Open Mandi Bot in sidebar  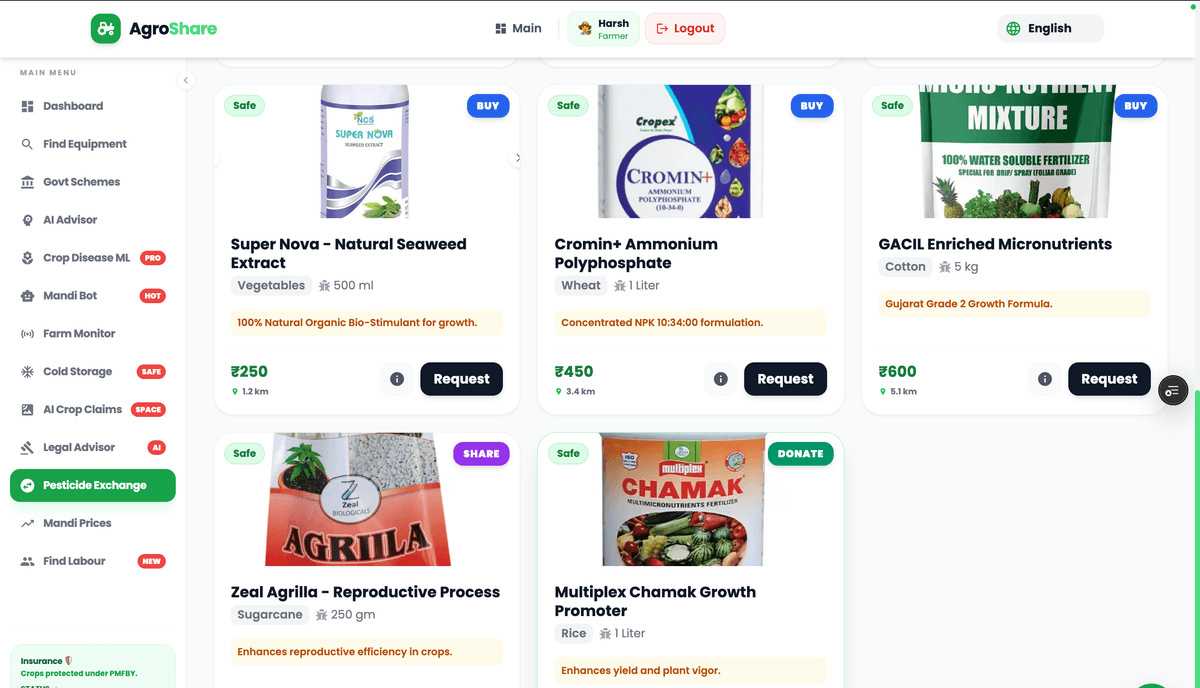click(x=70, y=296)
